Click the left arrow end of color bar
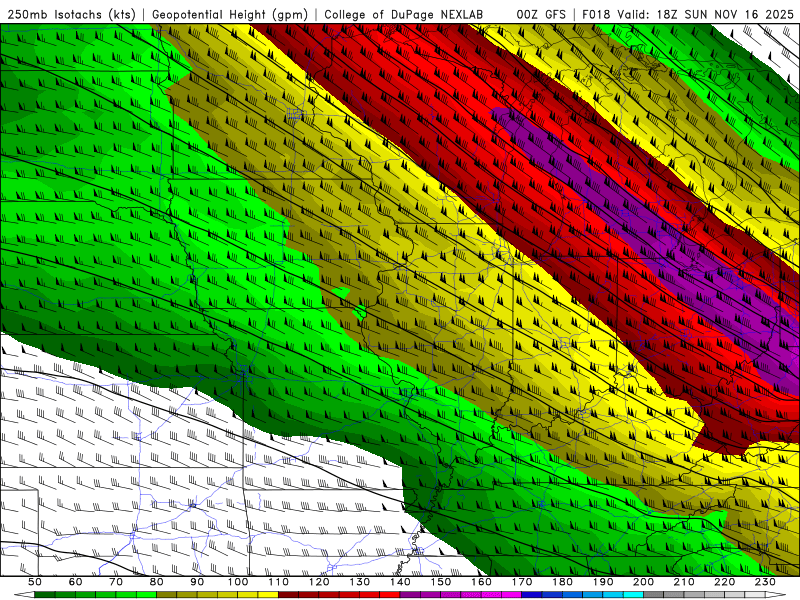 [24, 594]
